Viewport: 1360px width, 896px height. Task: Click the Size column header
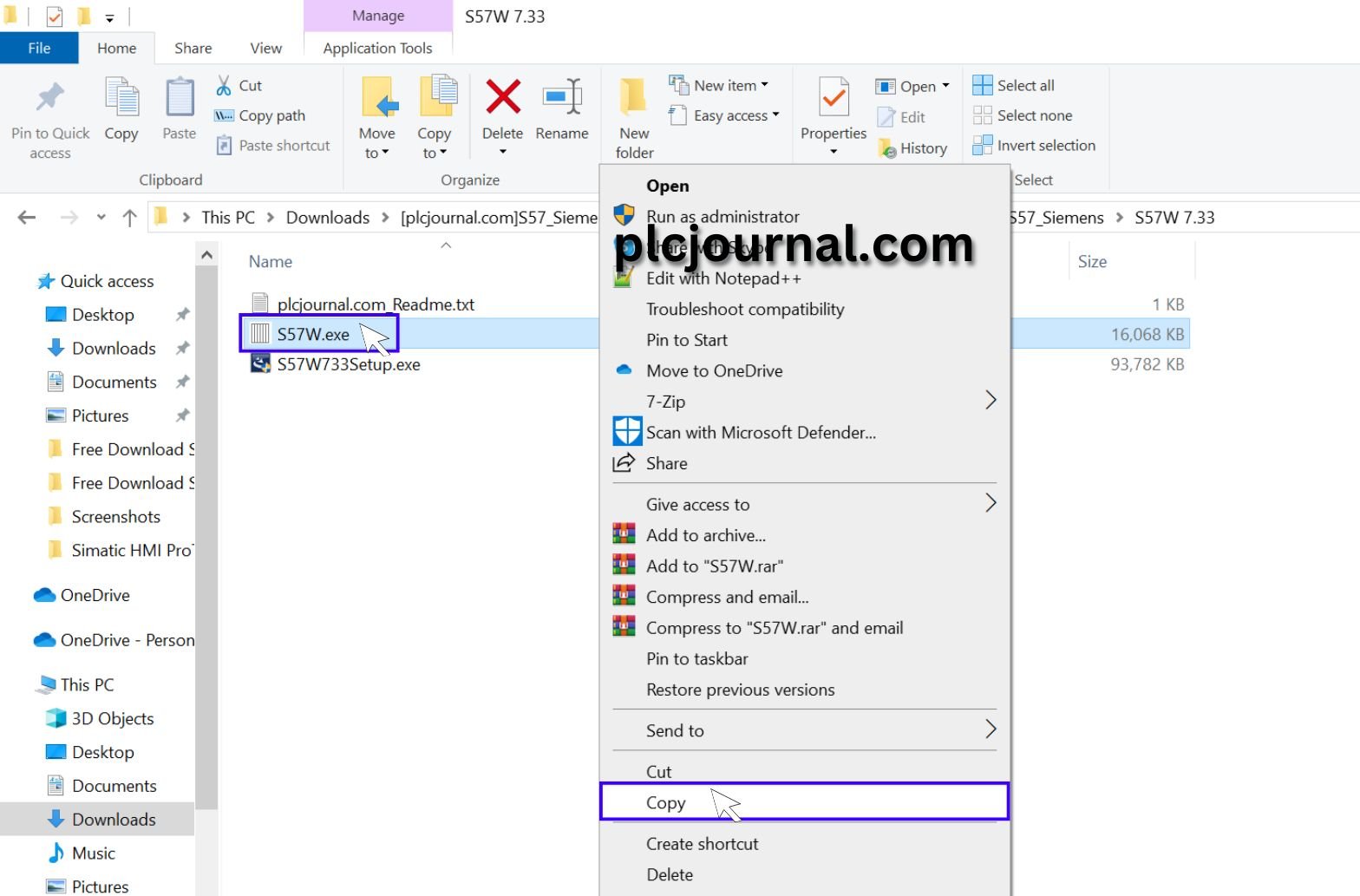pos(1092,261)
